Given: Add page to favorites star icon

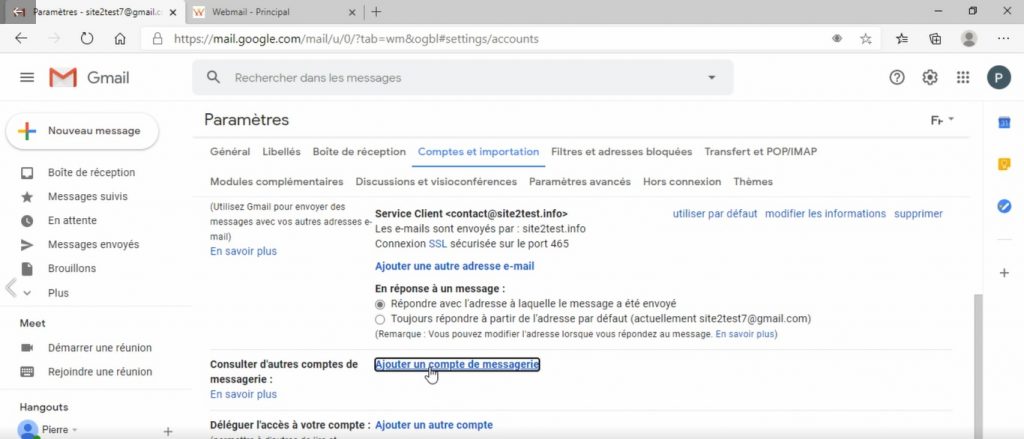Looking at the screenshot, I should [x=866, y=39].
